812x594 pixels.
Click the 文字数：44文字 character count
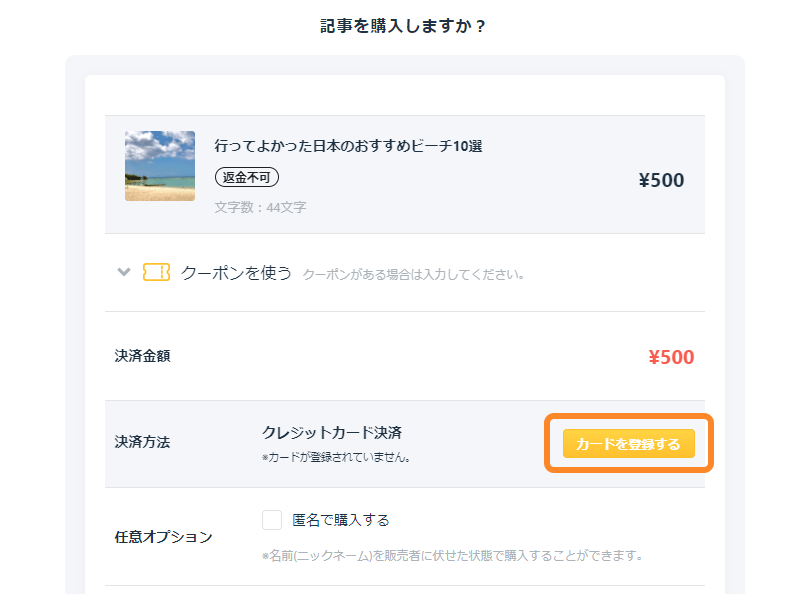[260, 208]
